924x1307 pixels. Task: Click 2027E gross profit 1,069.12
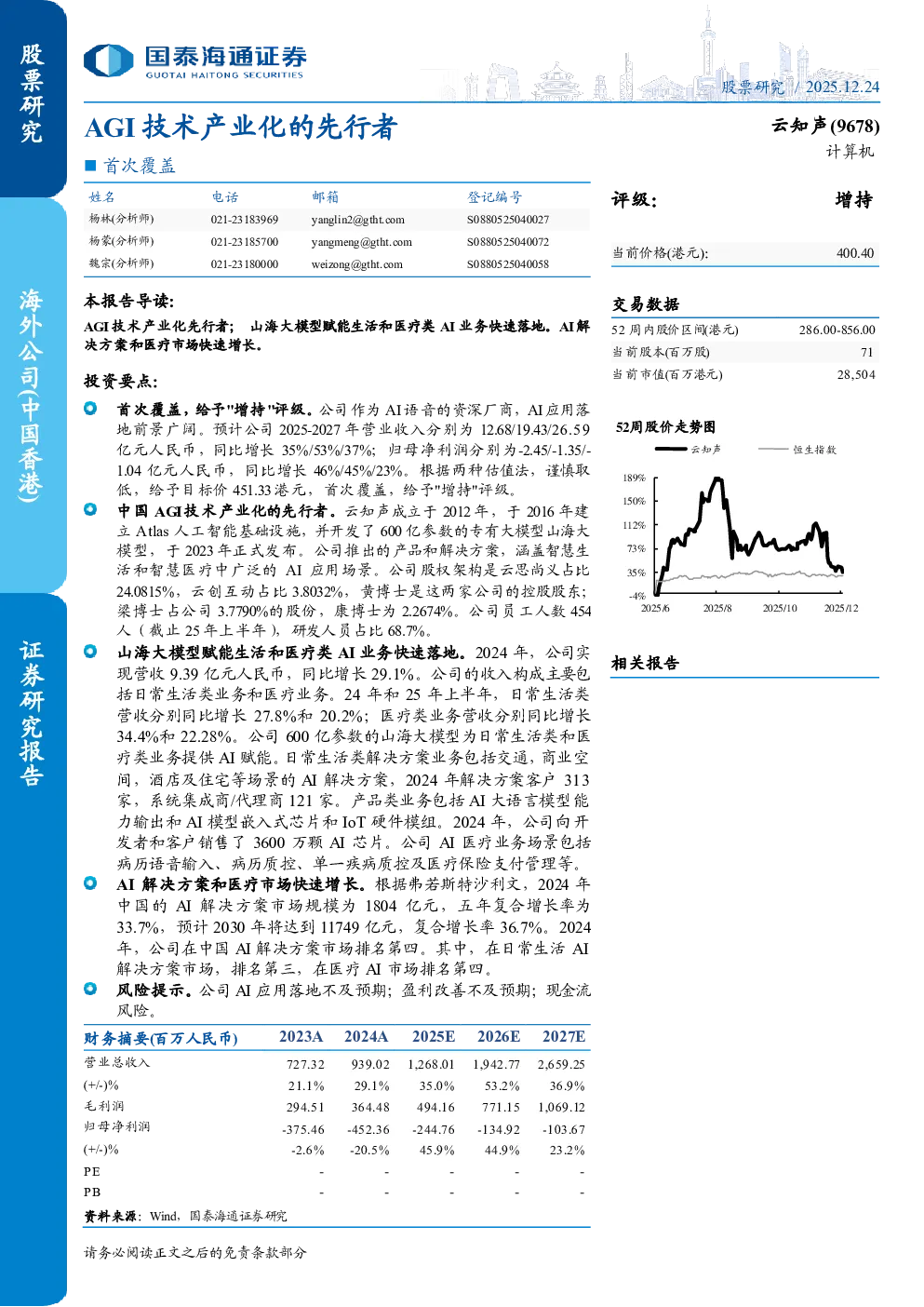point(561,1108)
